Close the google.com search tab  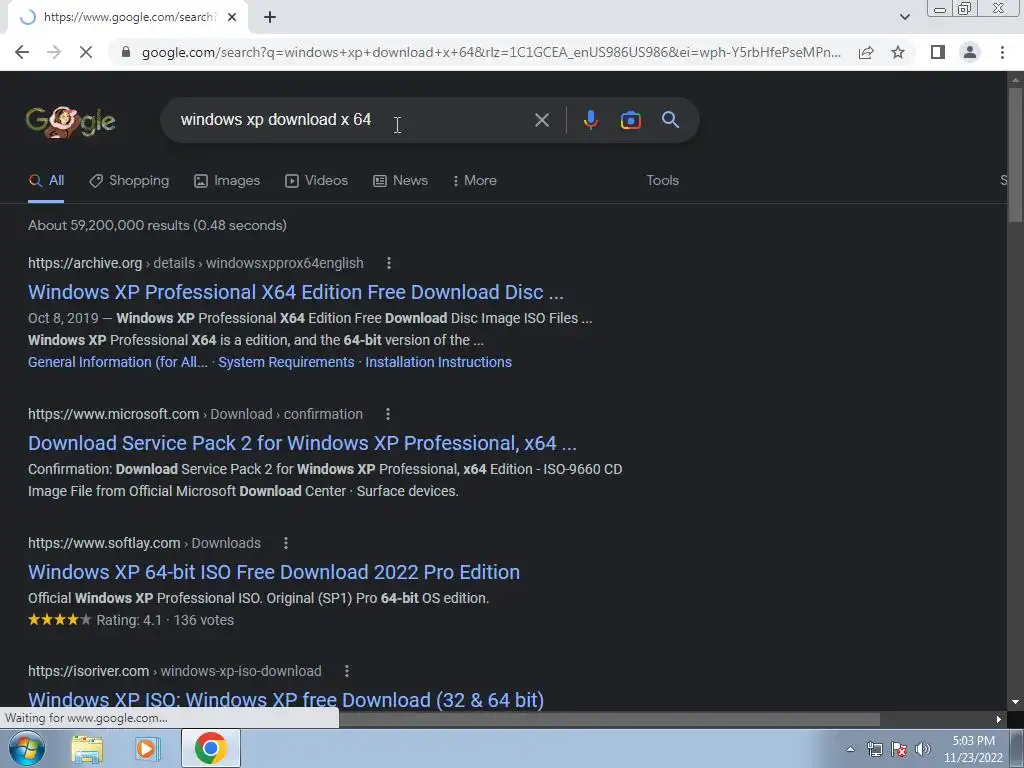coord(232,17)
